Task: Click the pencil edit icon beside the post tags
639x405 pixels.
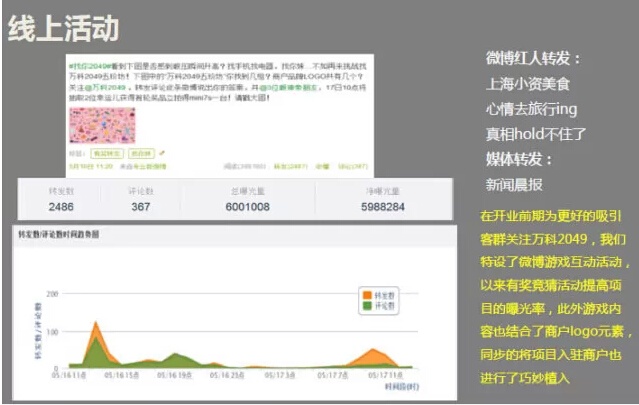Action: pos(162,154)
